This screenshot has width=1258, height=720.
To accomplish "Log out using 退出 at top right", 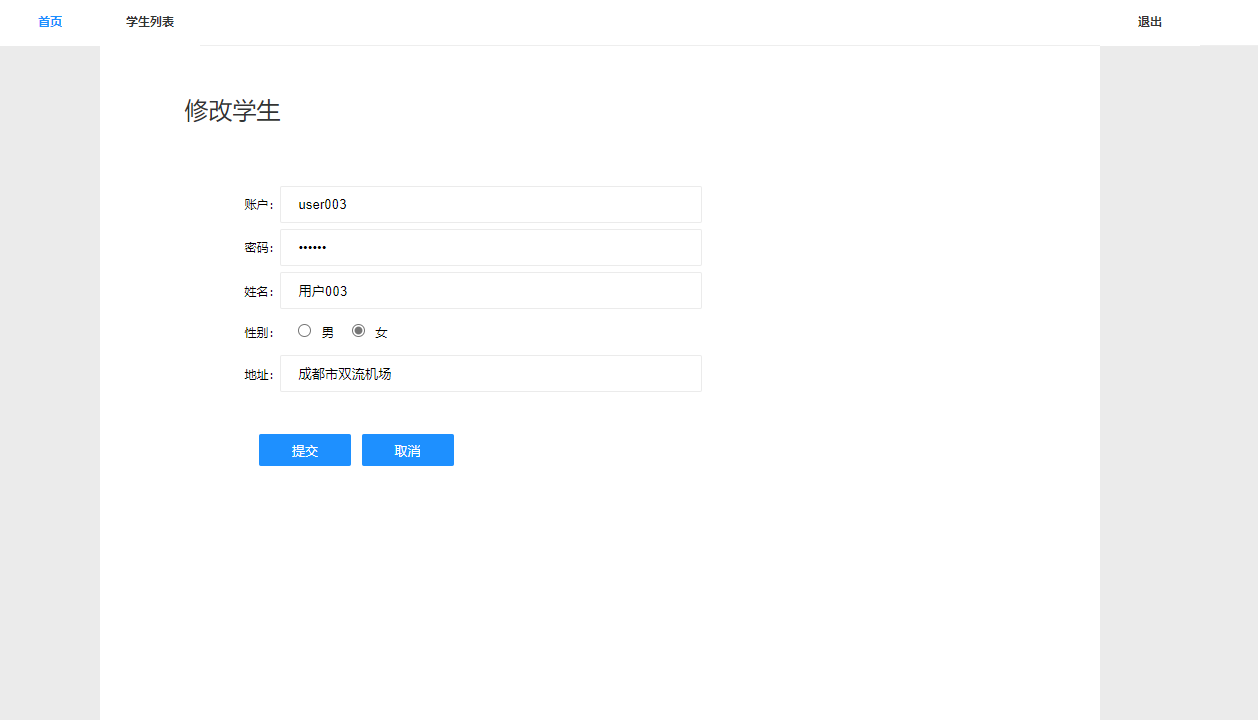I will click(x=1149, y=21).
